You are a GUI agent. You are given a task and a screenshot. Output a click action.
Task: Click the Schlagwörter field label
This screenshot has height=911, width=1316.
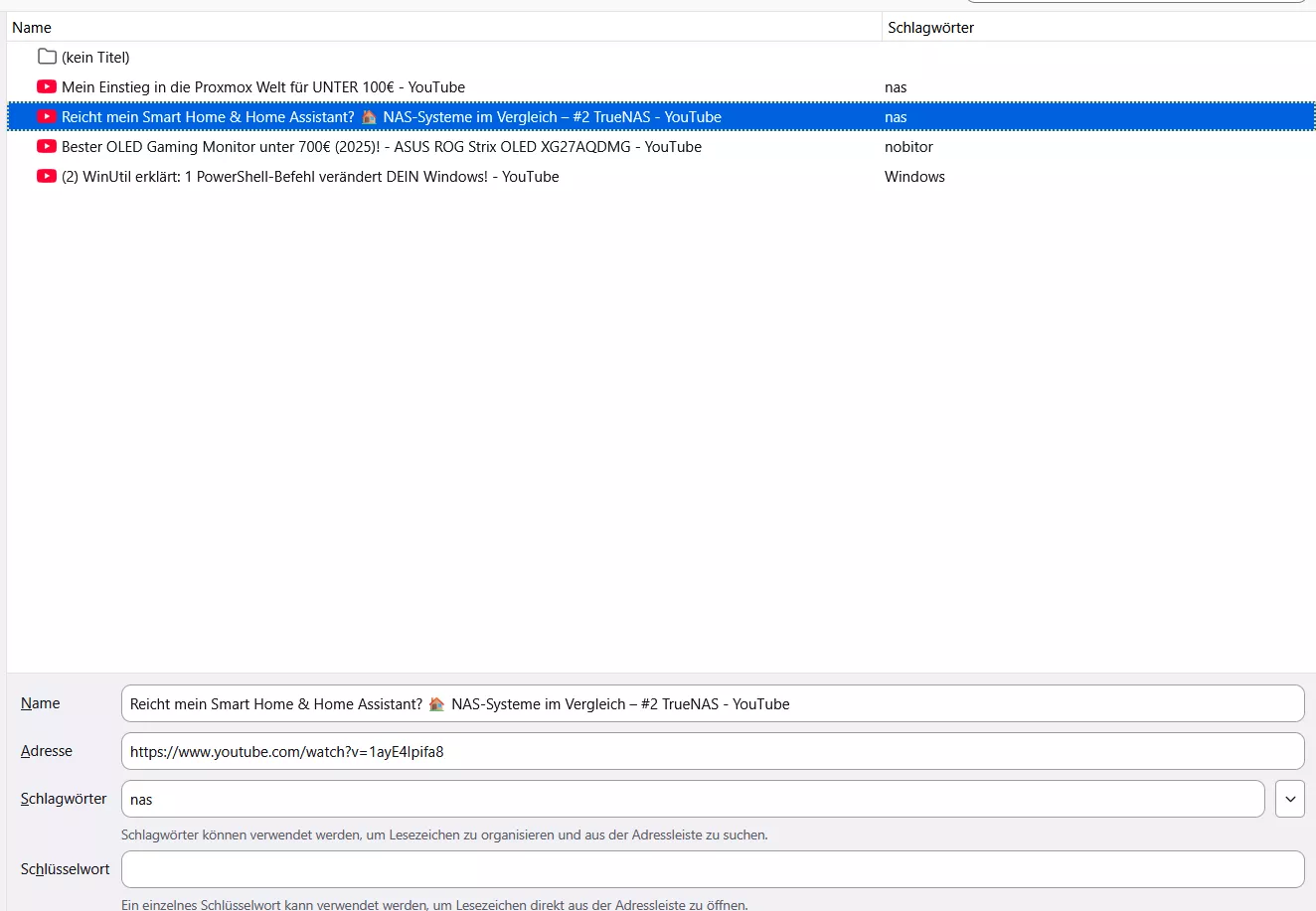click(64, 799)
